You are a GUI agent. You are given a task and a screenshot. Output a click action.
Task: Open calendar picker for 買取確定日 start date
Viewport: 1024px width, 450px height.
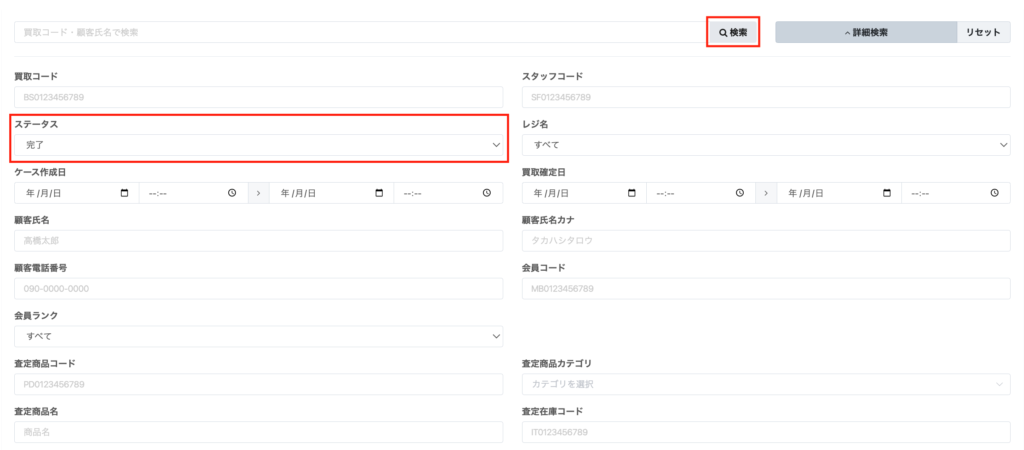[x=632, y=193]
